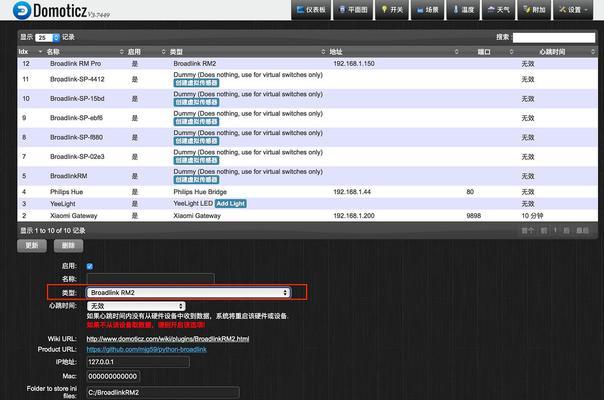Click the IP地址 field with 127.0.0.1
The width and height of the screenshot is (604, 400).
(x=138, y=362)
